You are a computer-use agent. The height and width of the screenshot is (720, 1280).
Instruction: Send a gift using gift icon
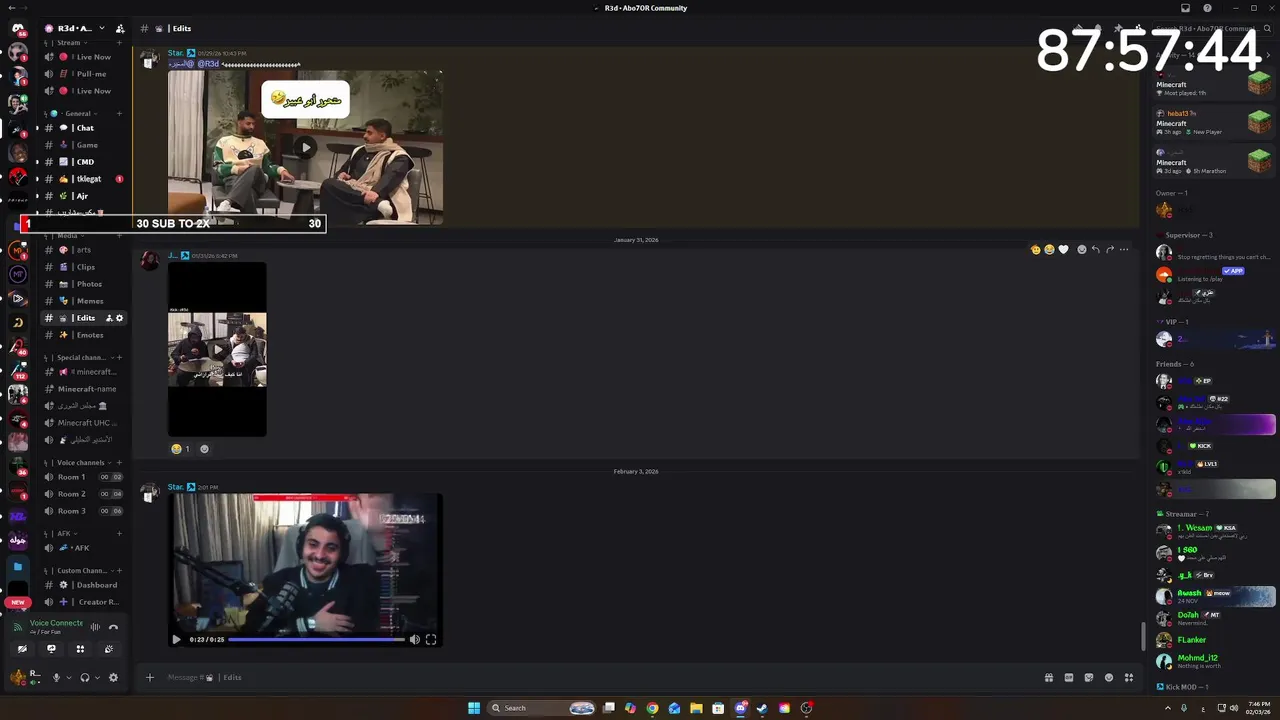pyautogui.click(x=1049, y=677)
